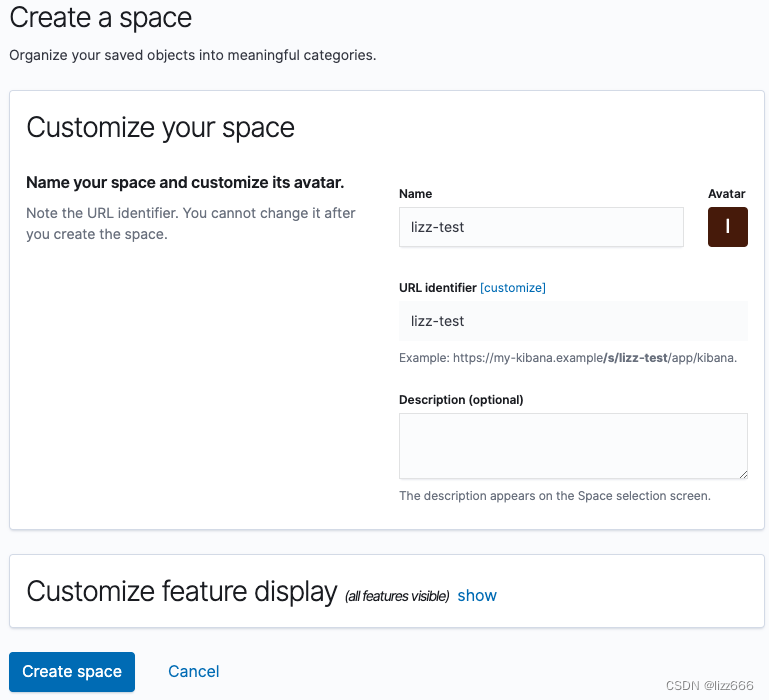This screenshot has height=700, width=769.
Task: Click the resize handle of Description textarea
Action: click(x=743, y=474)
